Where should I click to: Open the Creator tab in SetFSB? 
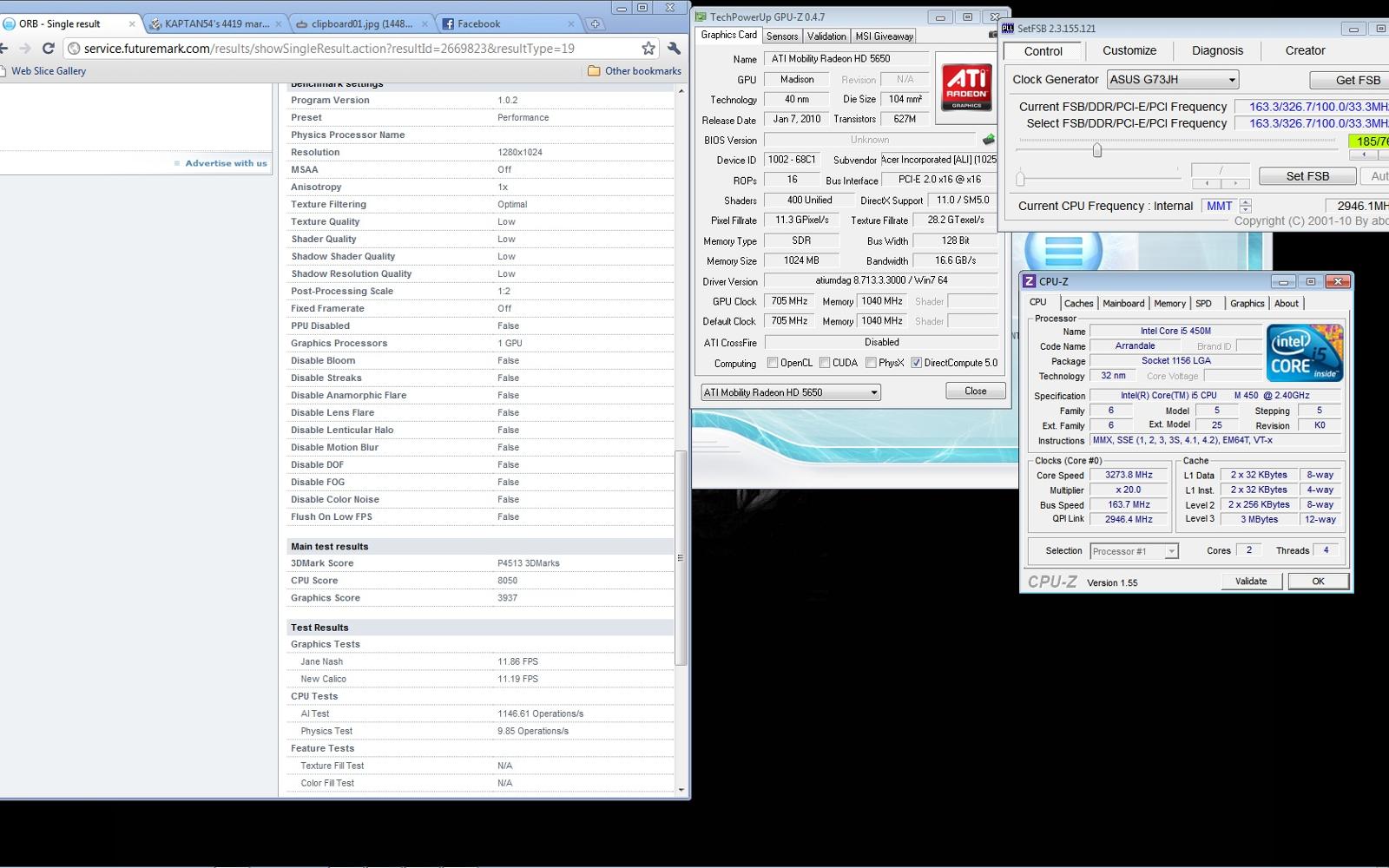click(x=1305, y=51)
